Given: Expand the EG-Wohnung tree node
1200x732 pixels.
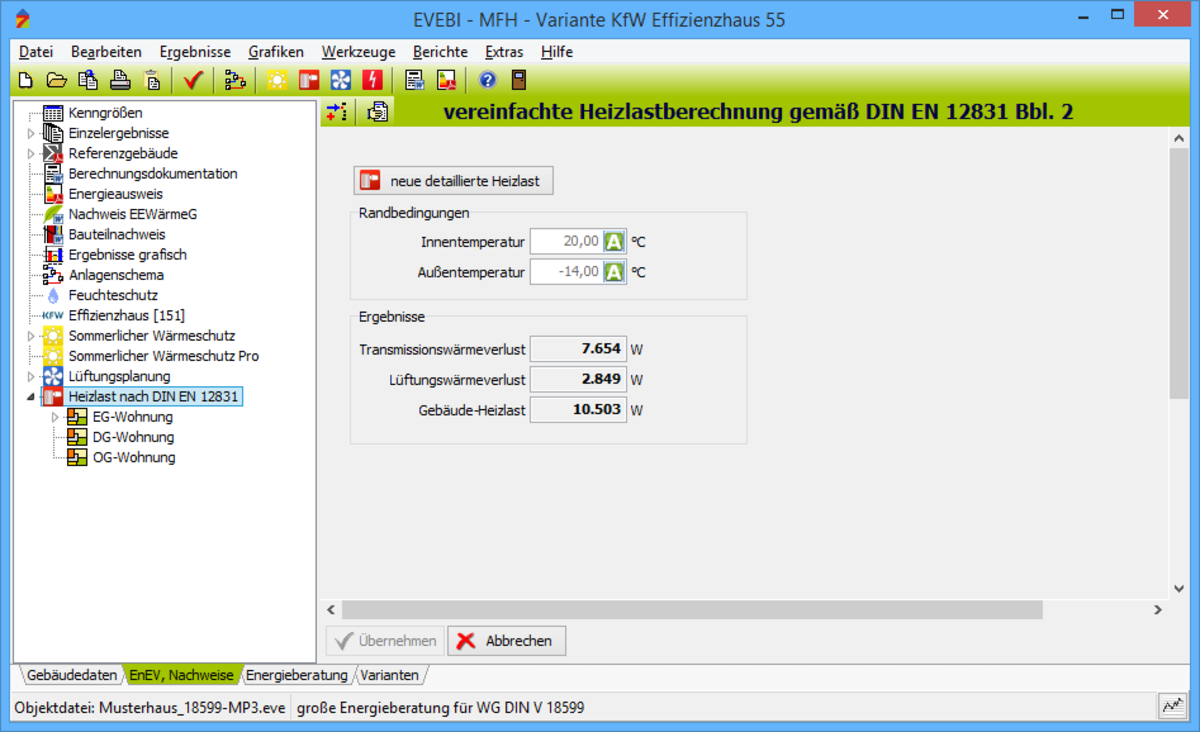Looking at the screenshot, I should click(55, 417).
